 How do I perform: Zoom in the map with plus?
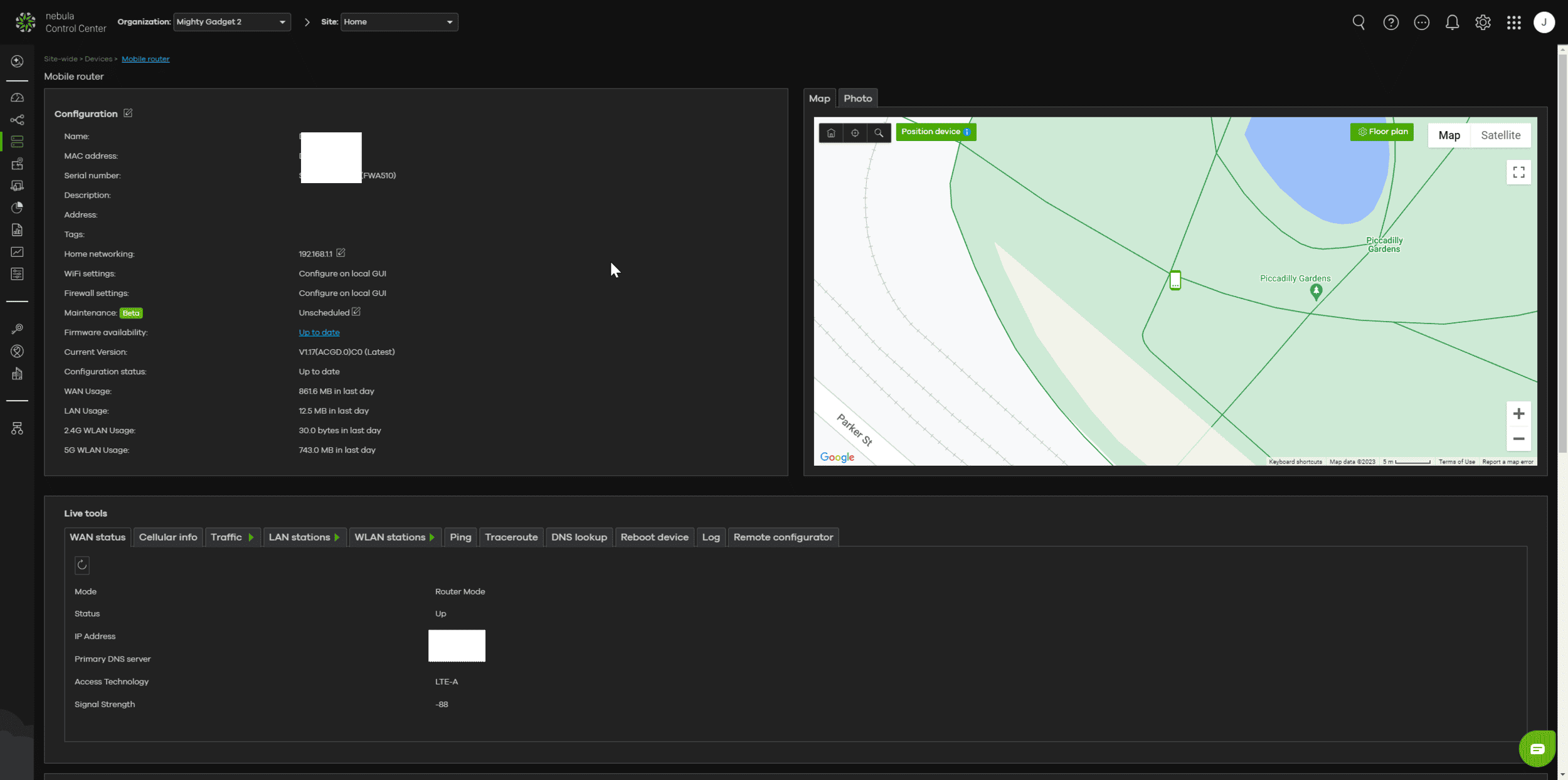tap(1518, 414)
